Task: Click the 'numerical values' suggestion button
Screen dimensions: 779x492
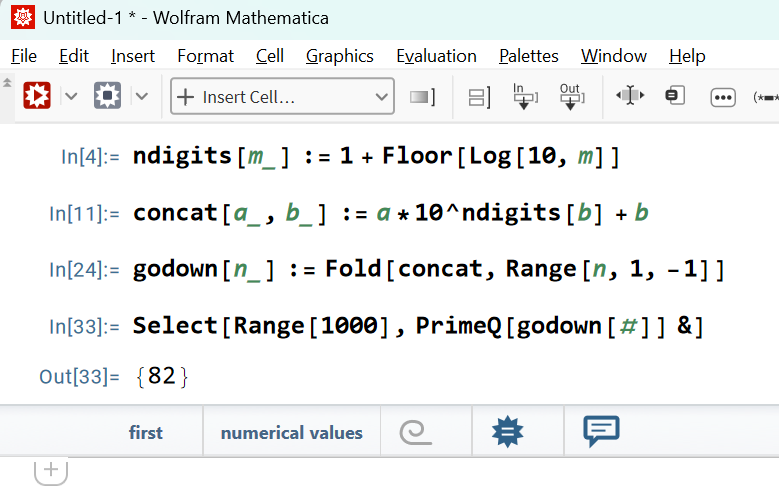Action: (x=292, y=432)
